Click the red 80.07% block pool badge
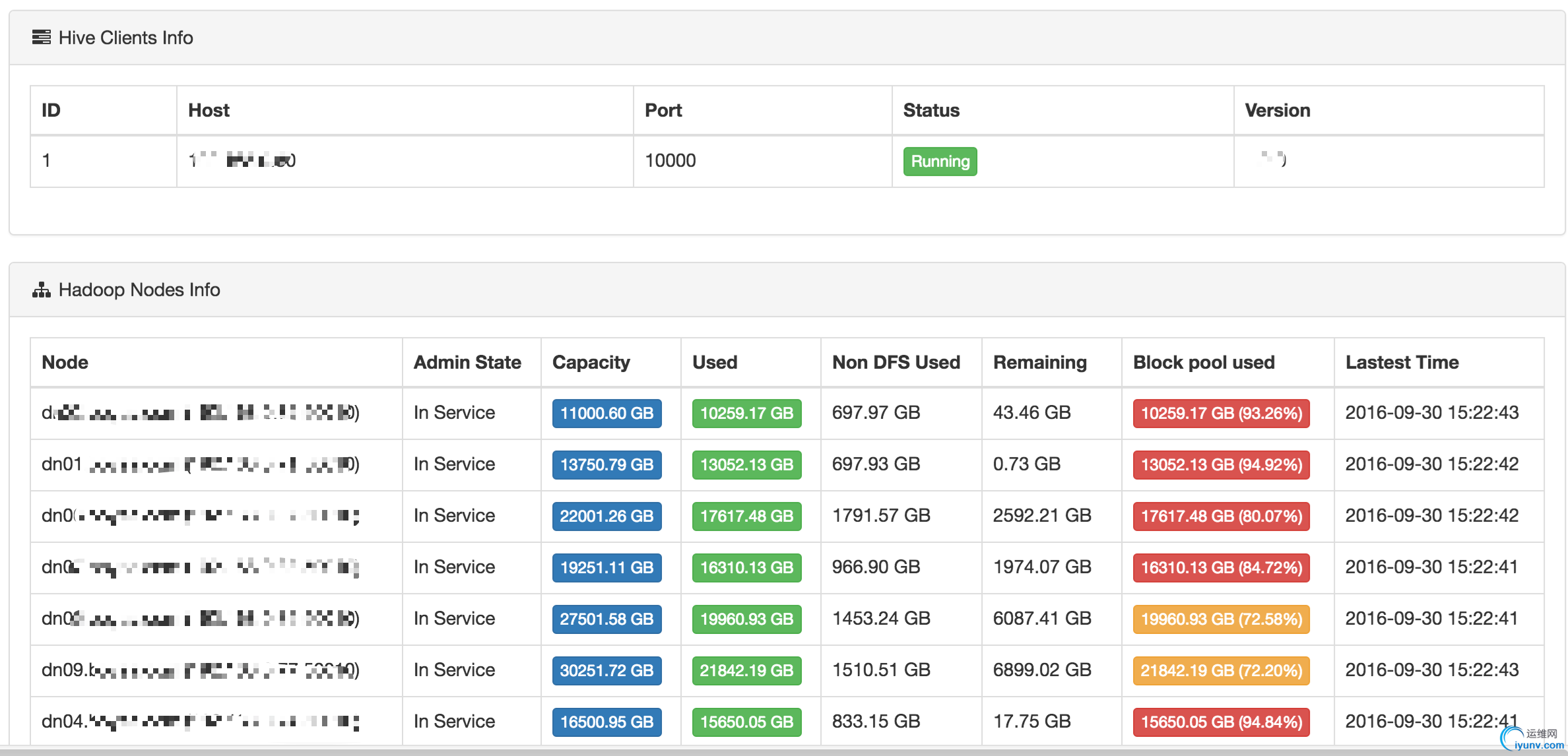Screen dimensions: 1568x756 [x=1221, y=516]
